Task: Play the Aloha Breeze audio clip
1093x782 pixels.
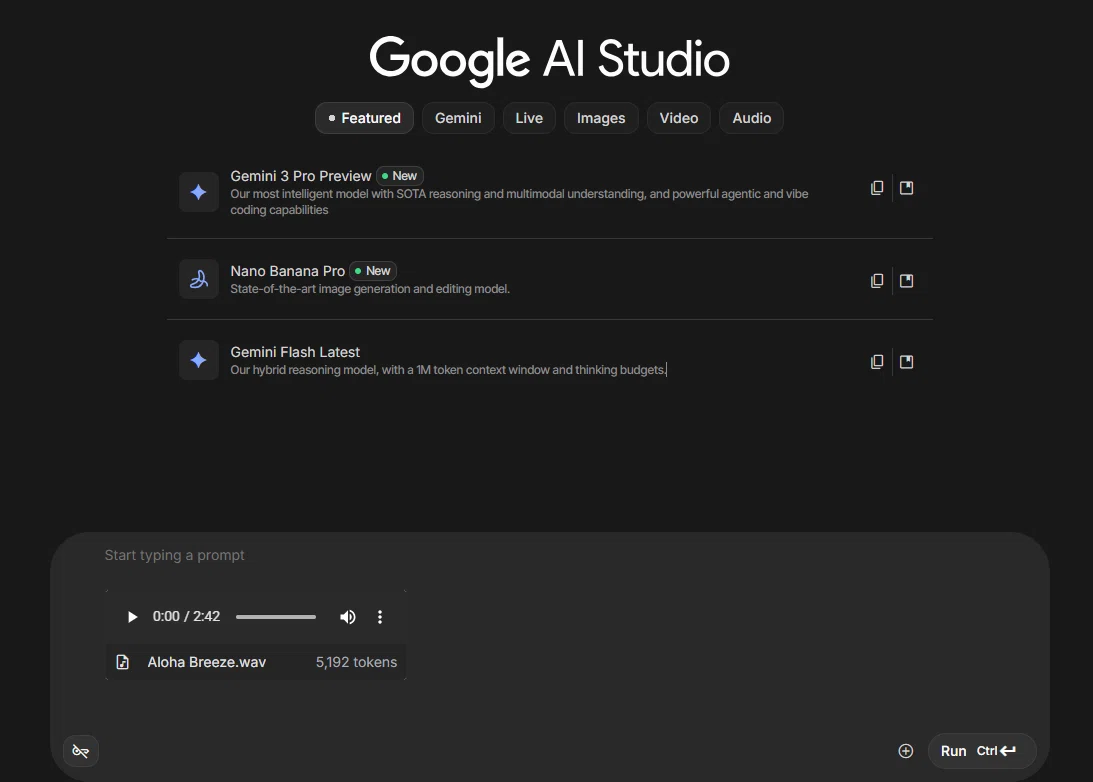Action: [132, 617]
